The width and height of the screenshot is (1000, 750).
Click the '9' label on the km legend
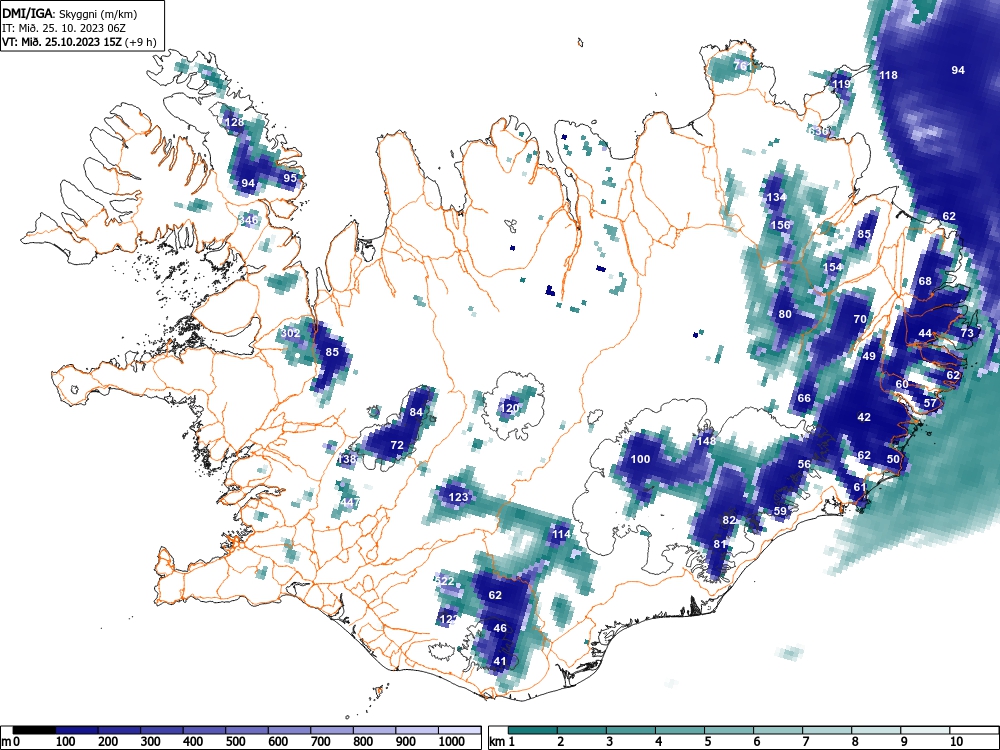(x=904, y=742)
